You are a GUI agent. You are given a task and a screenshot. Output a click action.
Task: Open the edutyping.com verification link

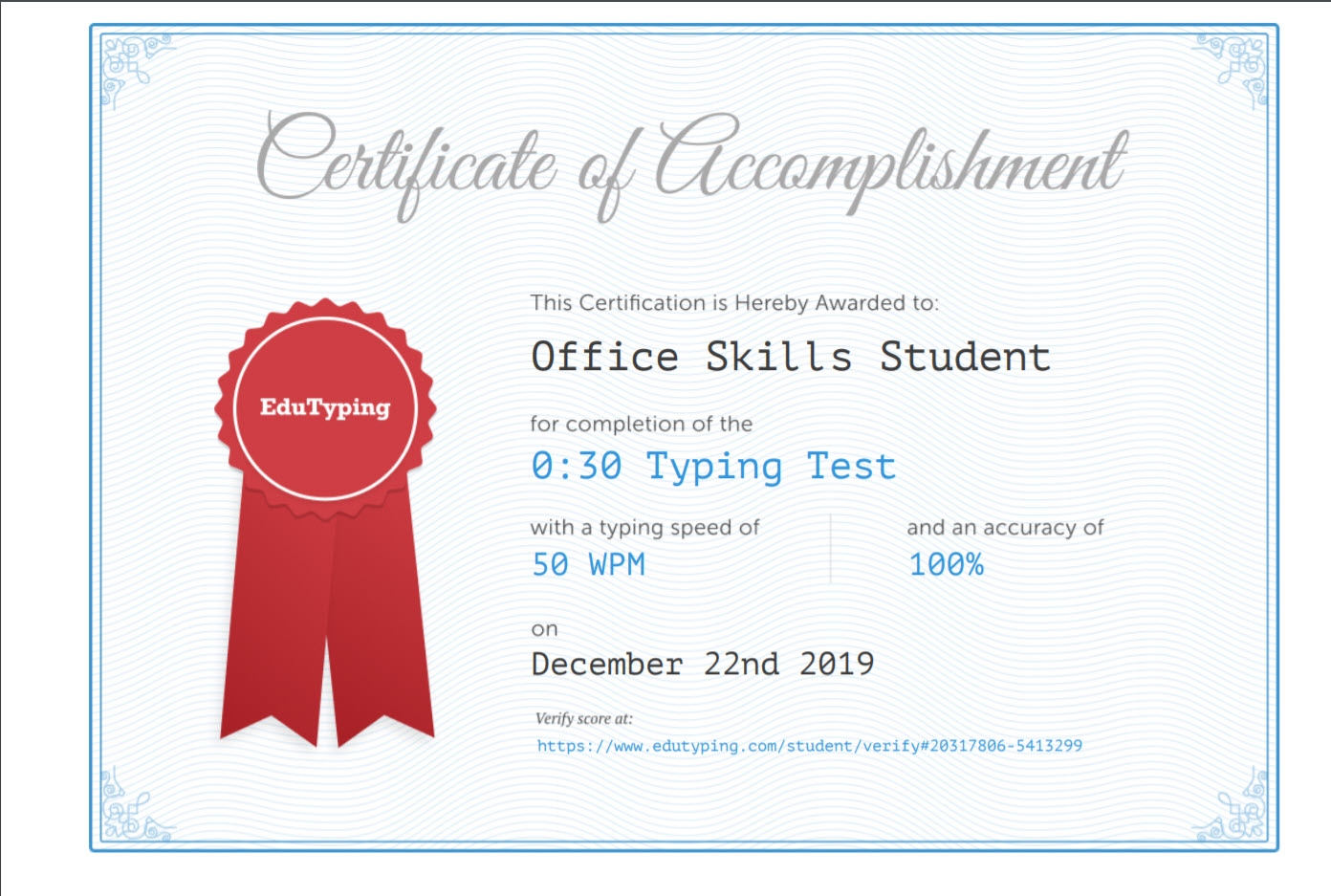(x=809, y=746)
